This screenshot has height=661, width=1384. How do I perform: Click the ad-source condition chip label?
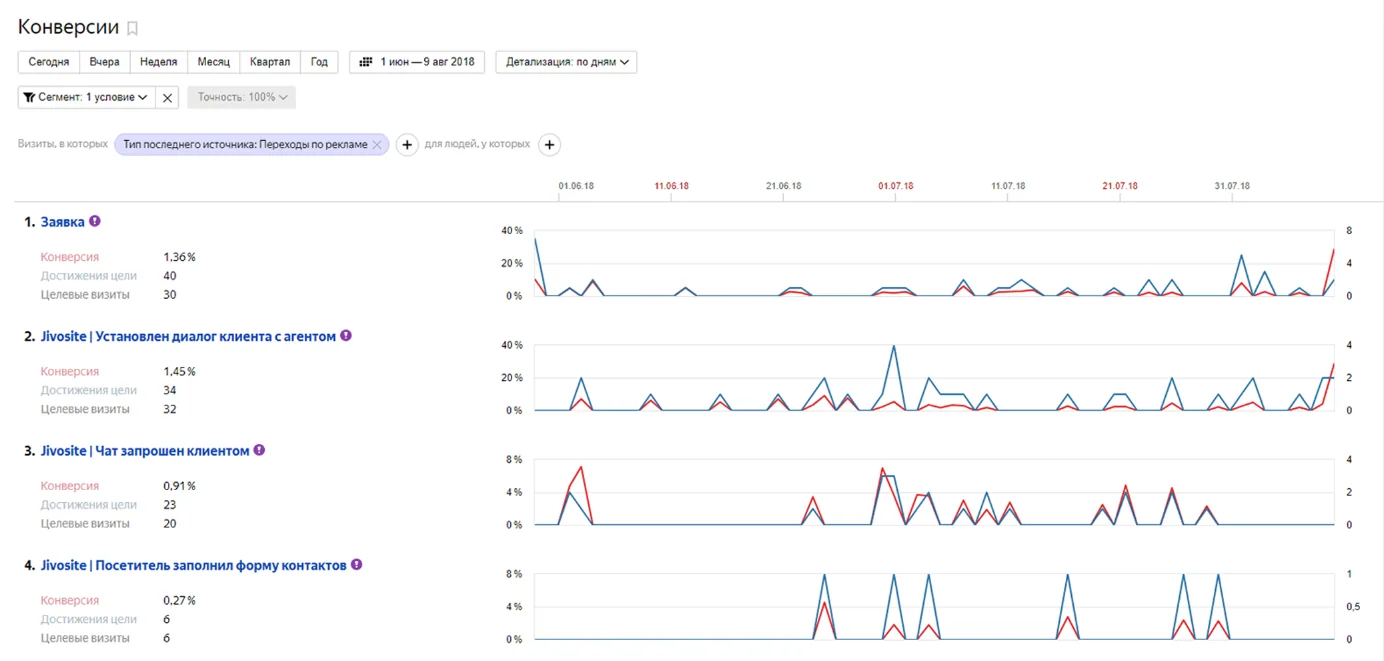pos(245,145)
